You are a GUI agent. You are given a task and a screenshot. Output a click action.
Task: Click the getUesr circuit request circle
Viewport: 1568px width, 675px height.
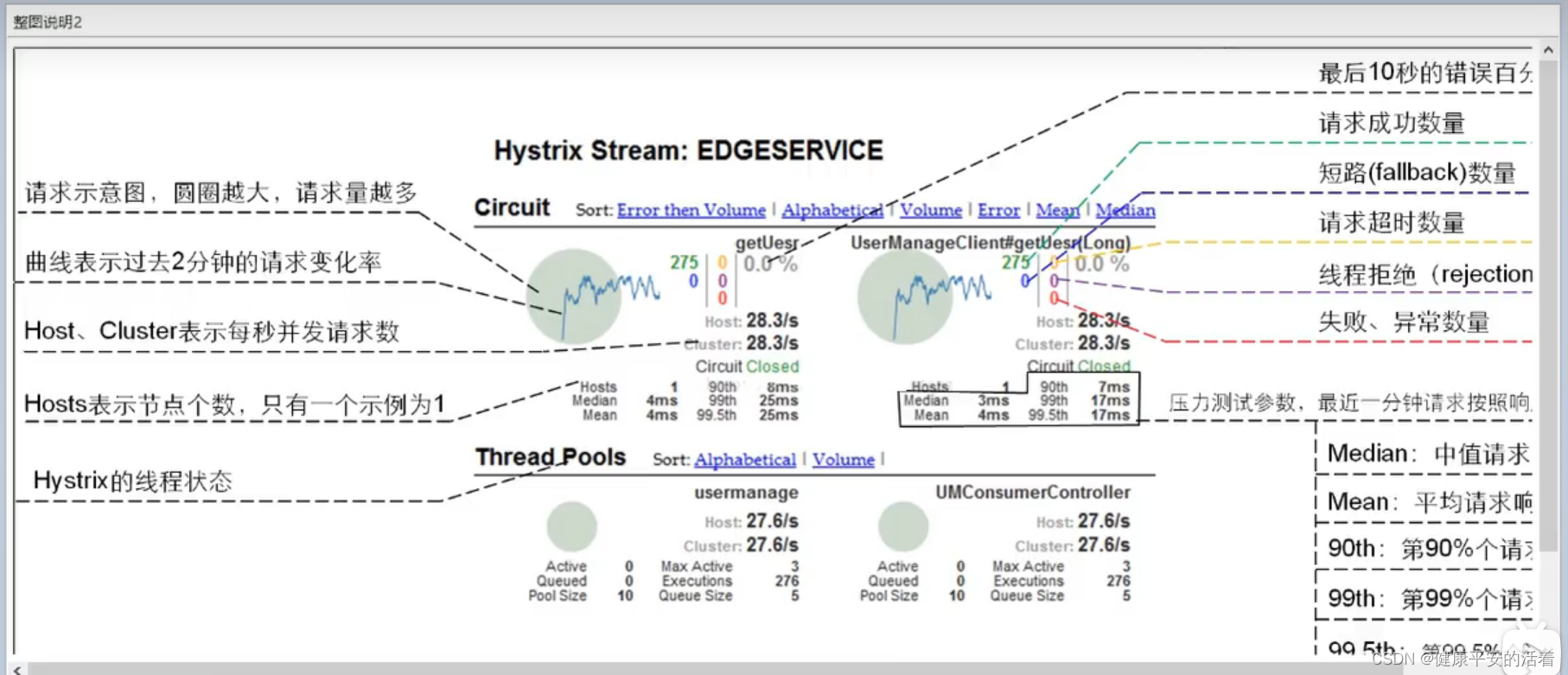(573, 296)
